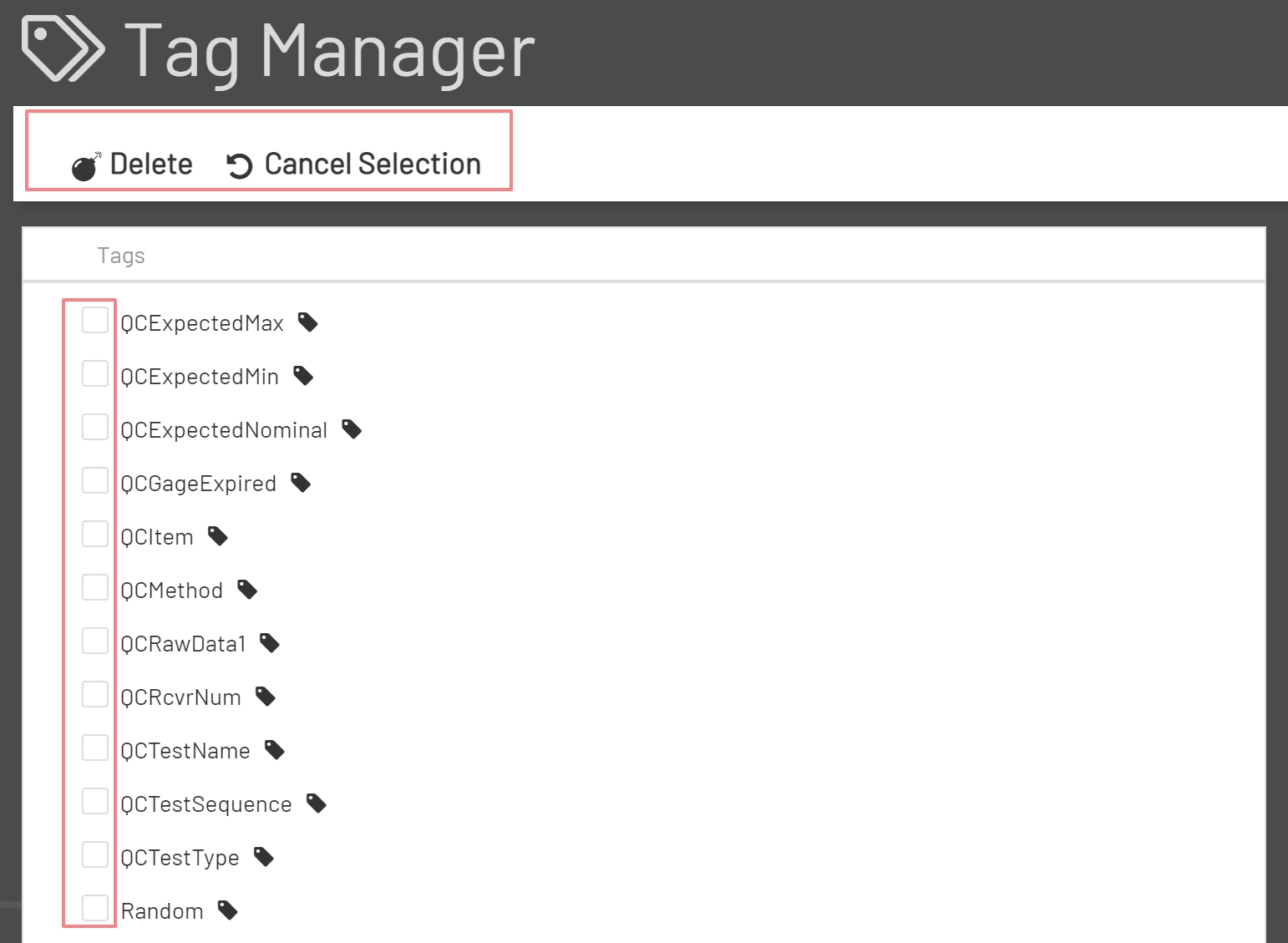Click the tag icon next to QCTestSequence

tap(316, 804)
